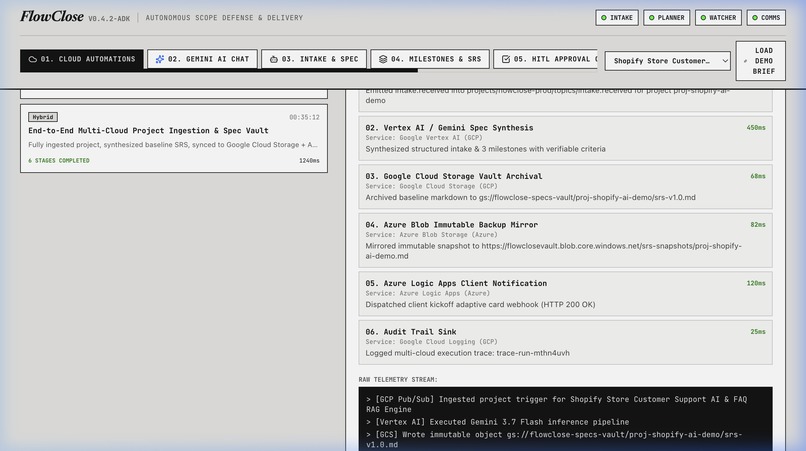Viewport: 806px width, 451px height.
Task: Click the Load Demo Brief button
Action: point(760,61)
